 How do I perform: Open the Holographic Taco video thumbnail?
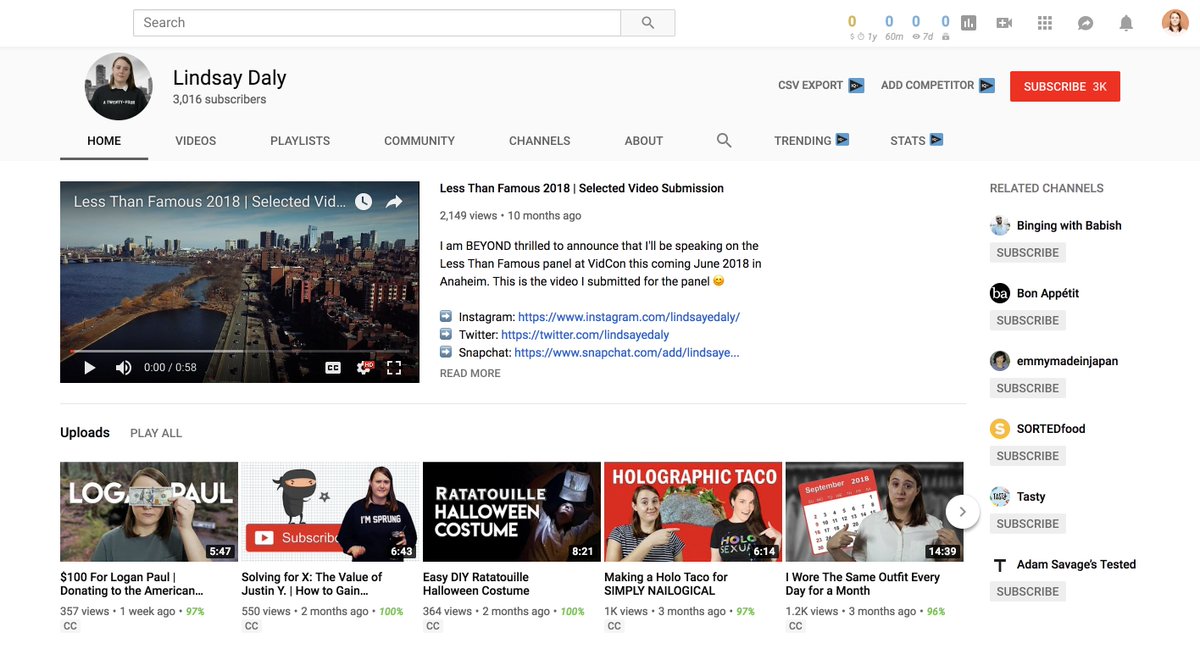coord(693,512)
